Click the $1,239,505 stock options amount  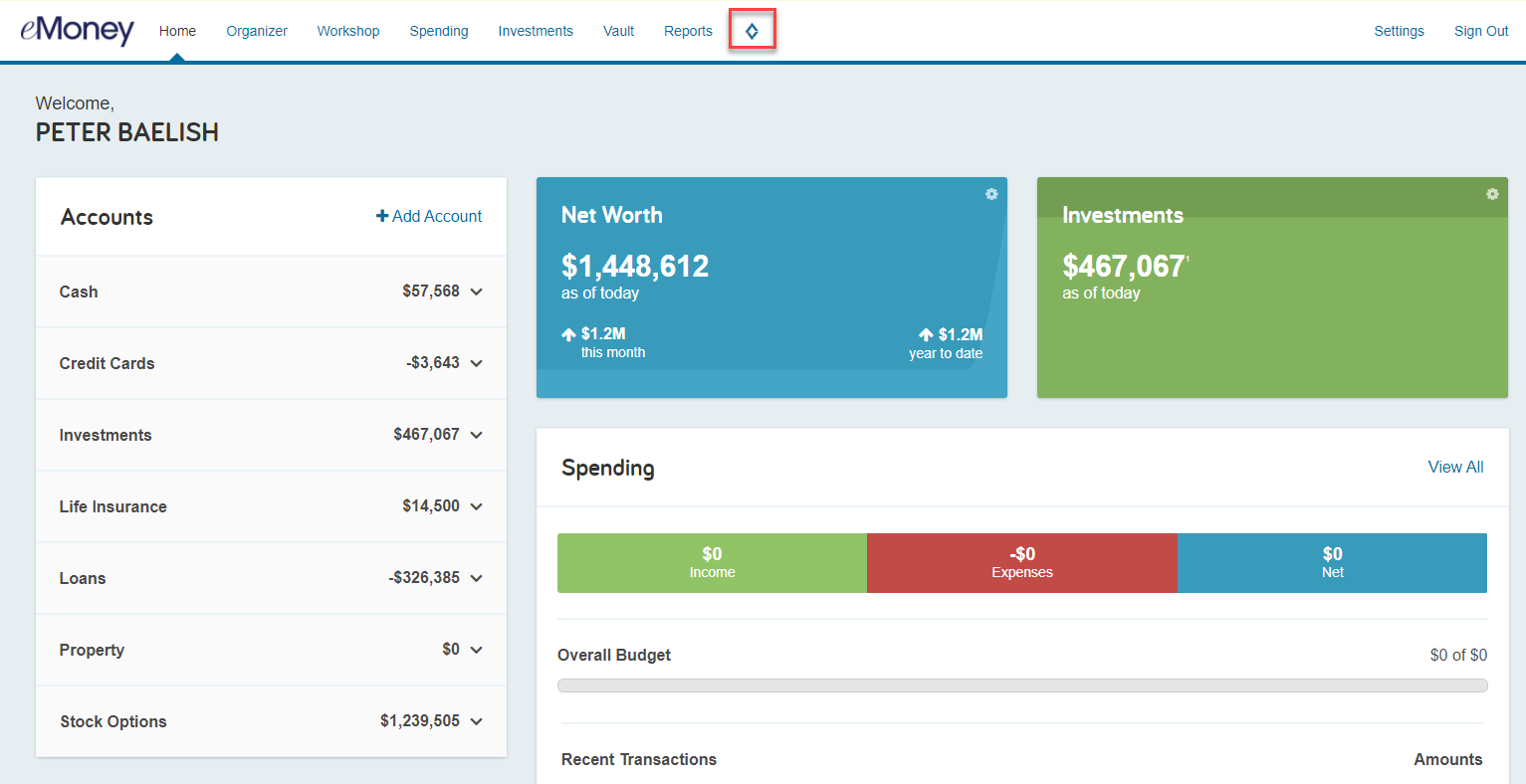tap(420, 720)
